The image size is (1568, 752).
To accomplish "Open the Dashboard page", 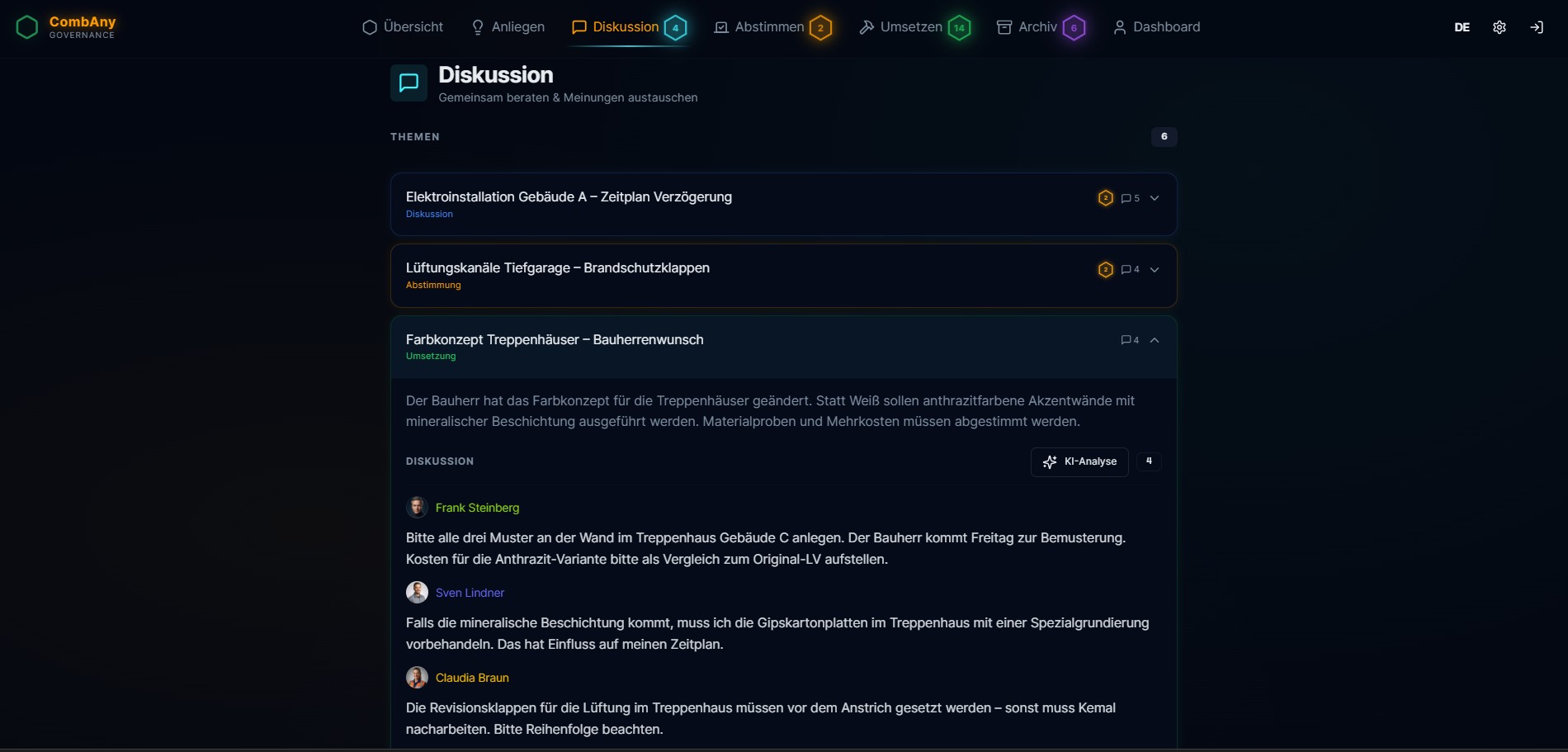I will click(x=1156, y=27).
